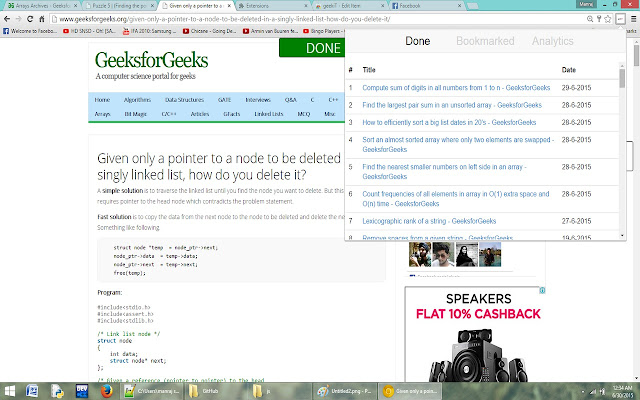The width and height of the screenshot is (640, 400).
Task: Open the Chicane - Going Deep bookmark
Action: tap(209, 31)
